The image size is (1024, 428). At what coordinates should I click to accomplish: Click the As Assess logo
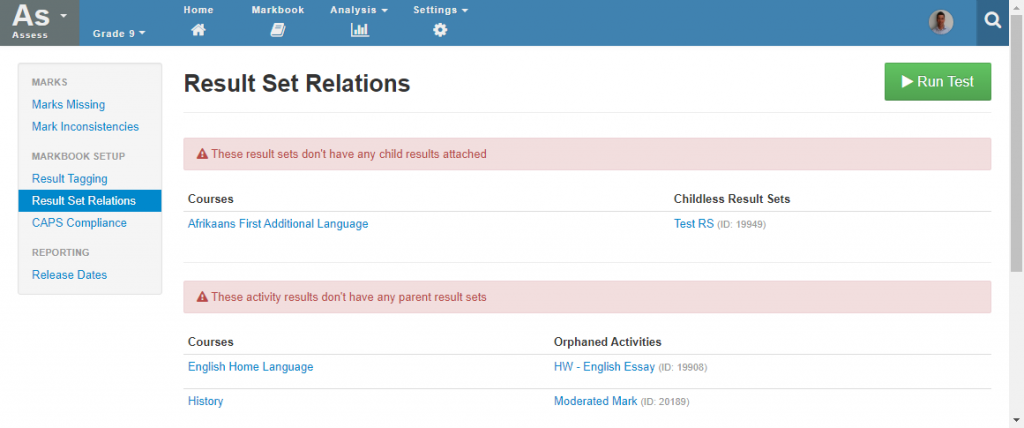(39, 22)
